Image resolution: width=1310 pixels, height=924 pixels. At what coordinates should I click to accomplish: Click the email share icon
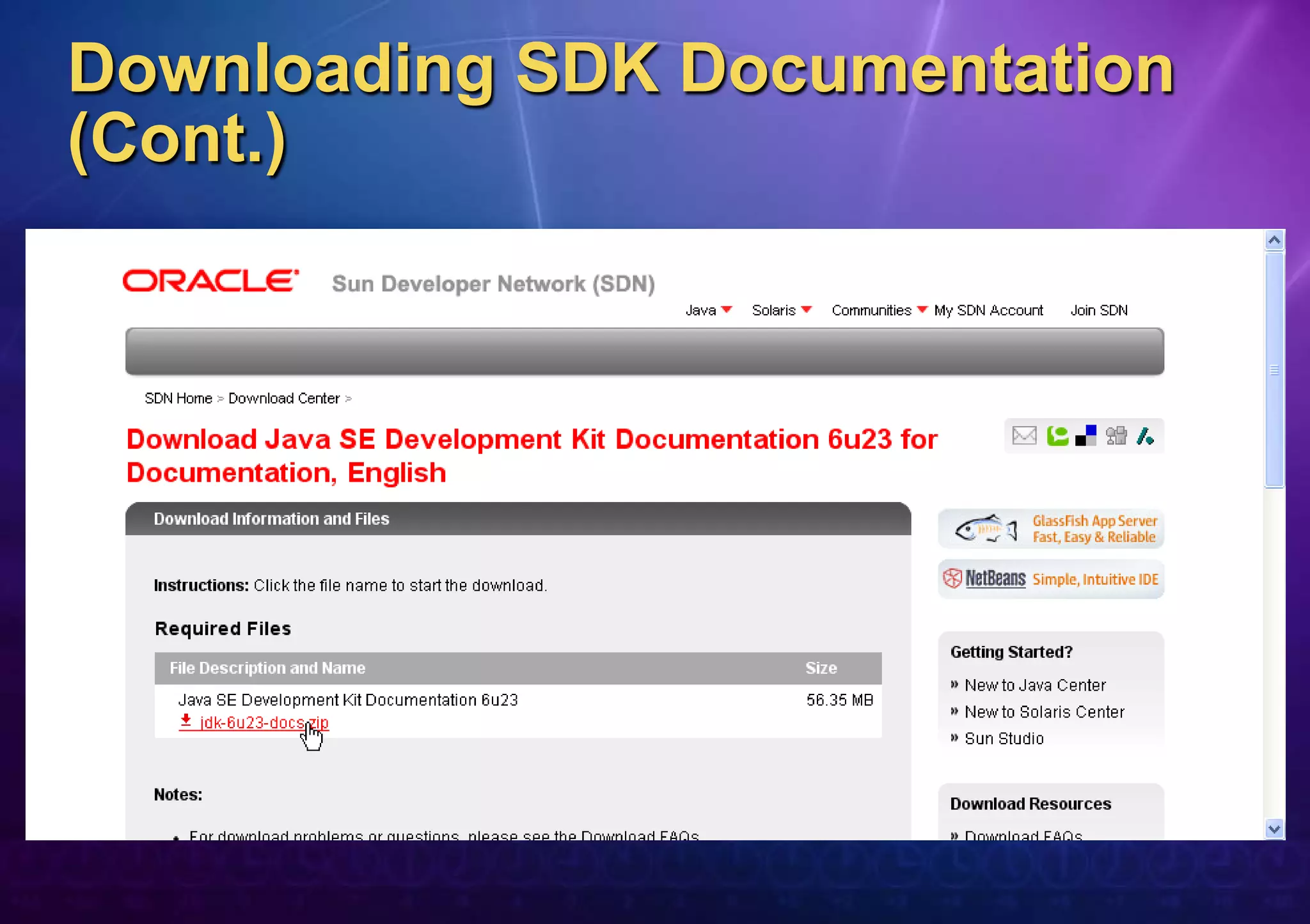coord(1024,436)
